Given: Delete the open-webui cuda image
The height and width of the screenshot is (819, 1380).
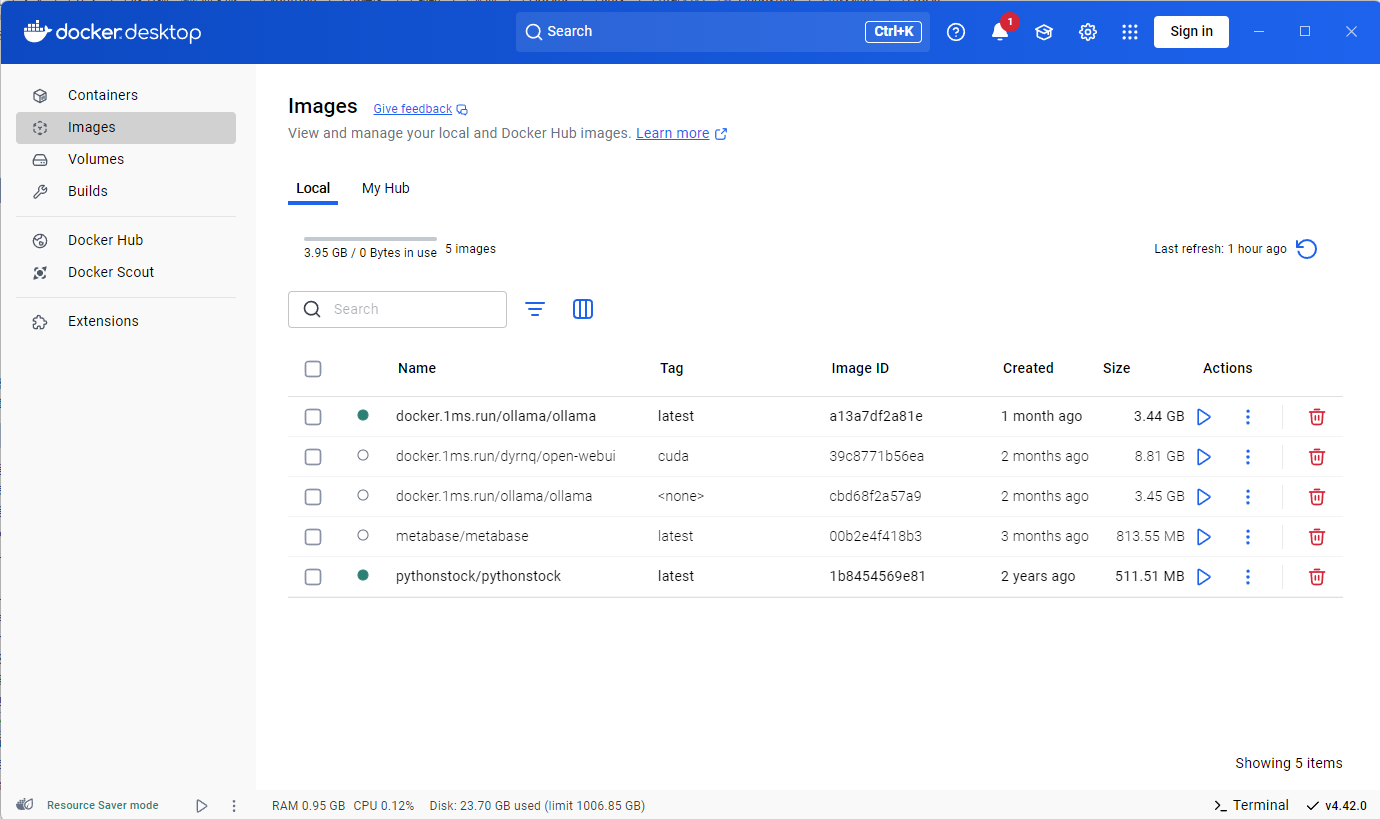Looking at the screenshot, I should [x=1317, y=457].
